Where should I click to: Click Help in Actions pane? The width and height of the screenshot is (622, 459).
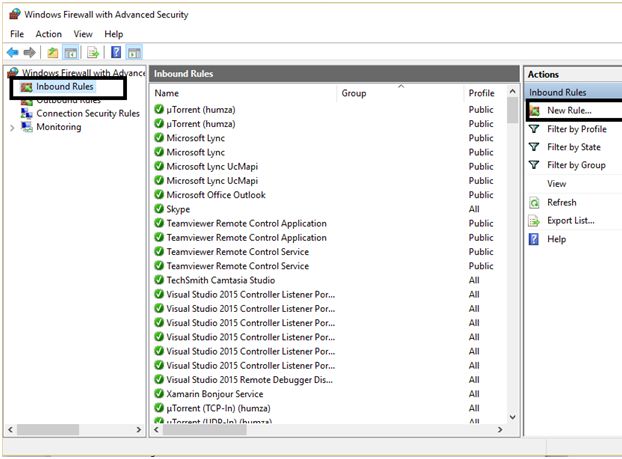(557, 239)
